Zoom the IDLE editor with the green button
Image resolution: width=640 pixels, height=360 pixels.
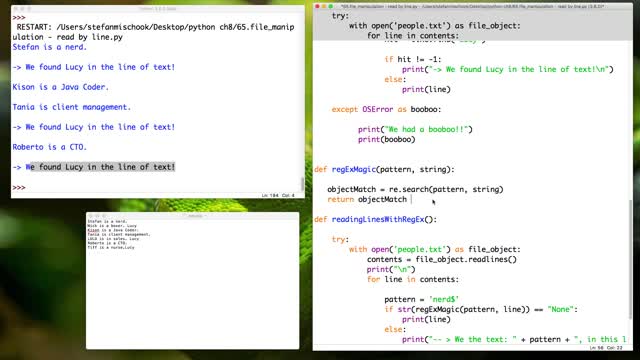[331, 7]
